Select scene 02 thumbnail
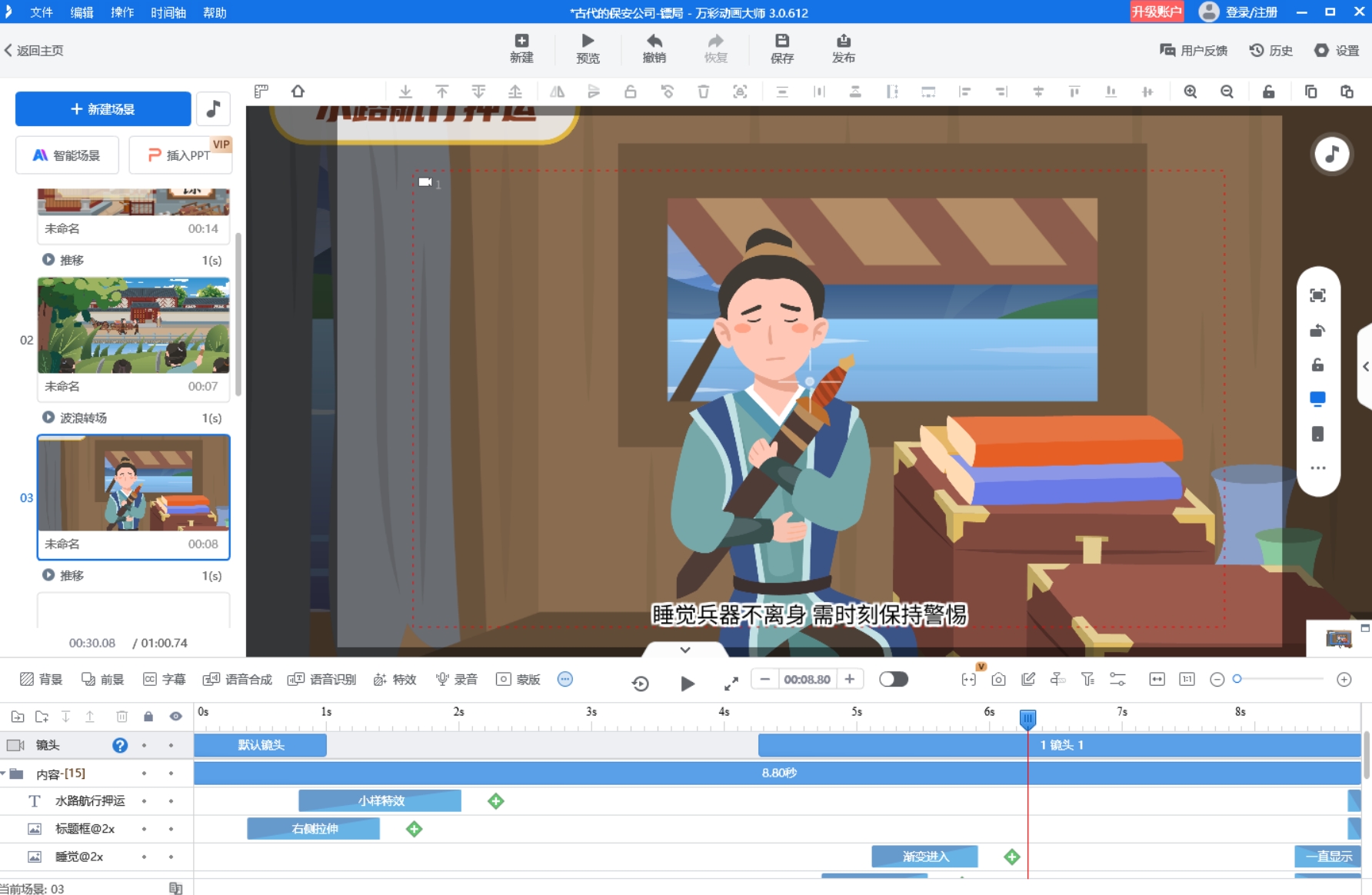The height and width of the screenshot is (895, 1372). pos(134,325)
